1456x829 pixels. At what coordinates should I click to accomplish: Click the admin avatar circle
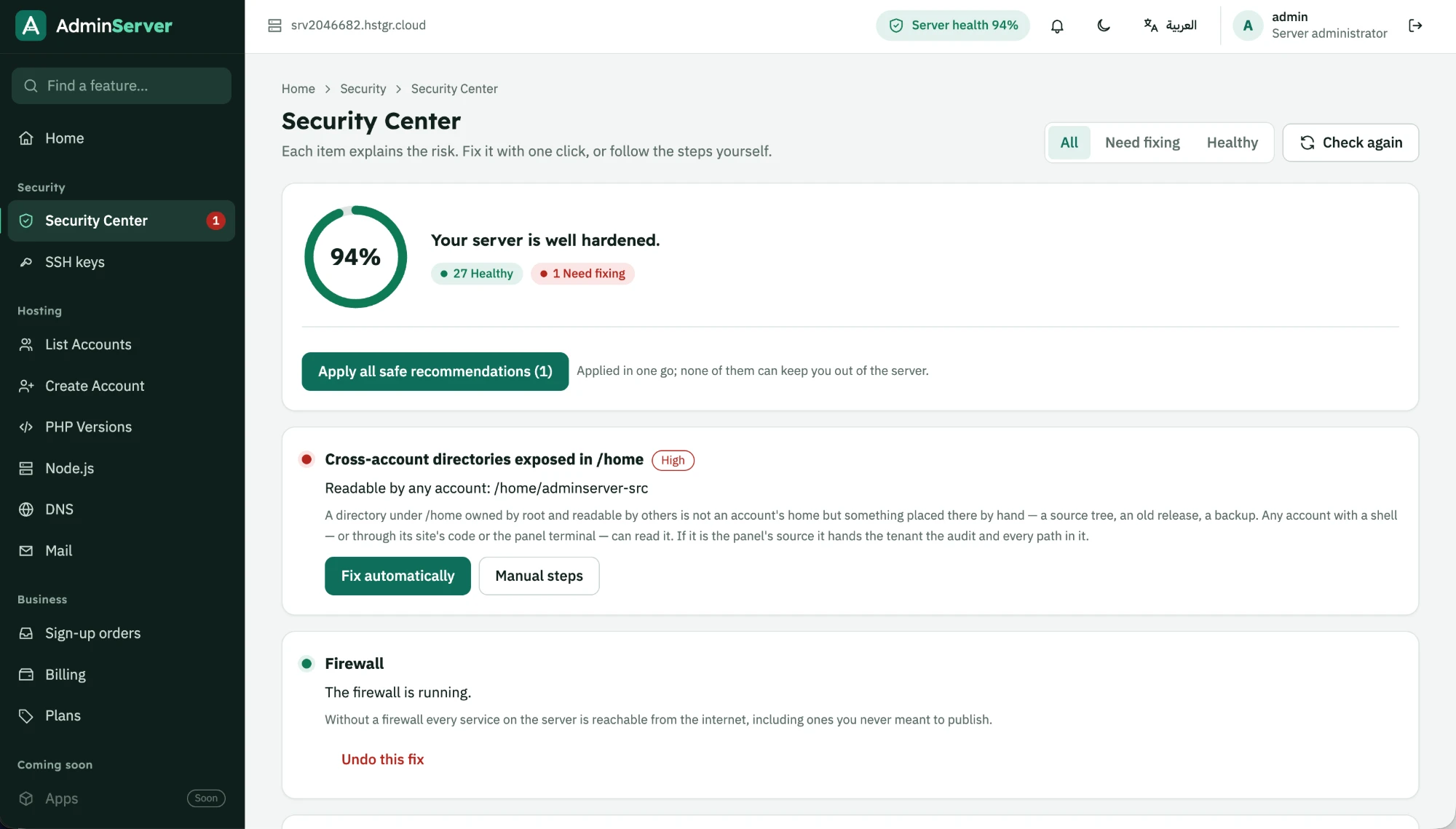coord(1248,25)
